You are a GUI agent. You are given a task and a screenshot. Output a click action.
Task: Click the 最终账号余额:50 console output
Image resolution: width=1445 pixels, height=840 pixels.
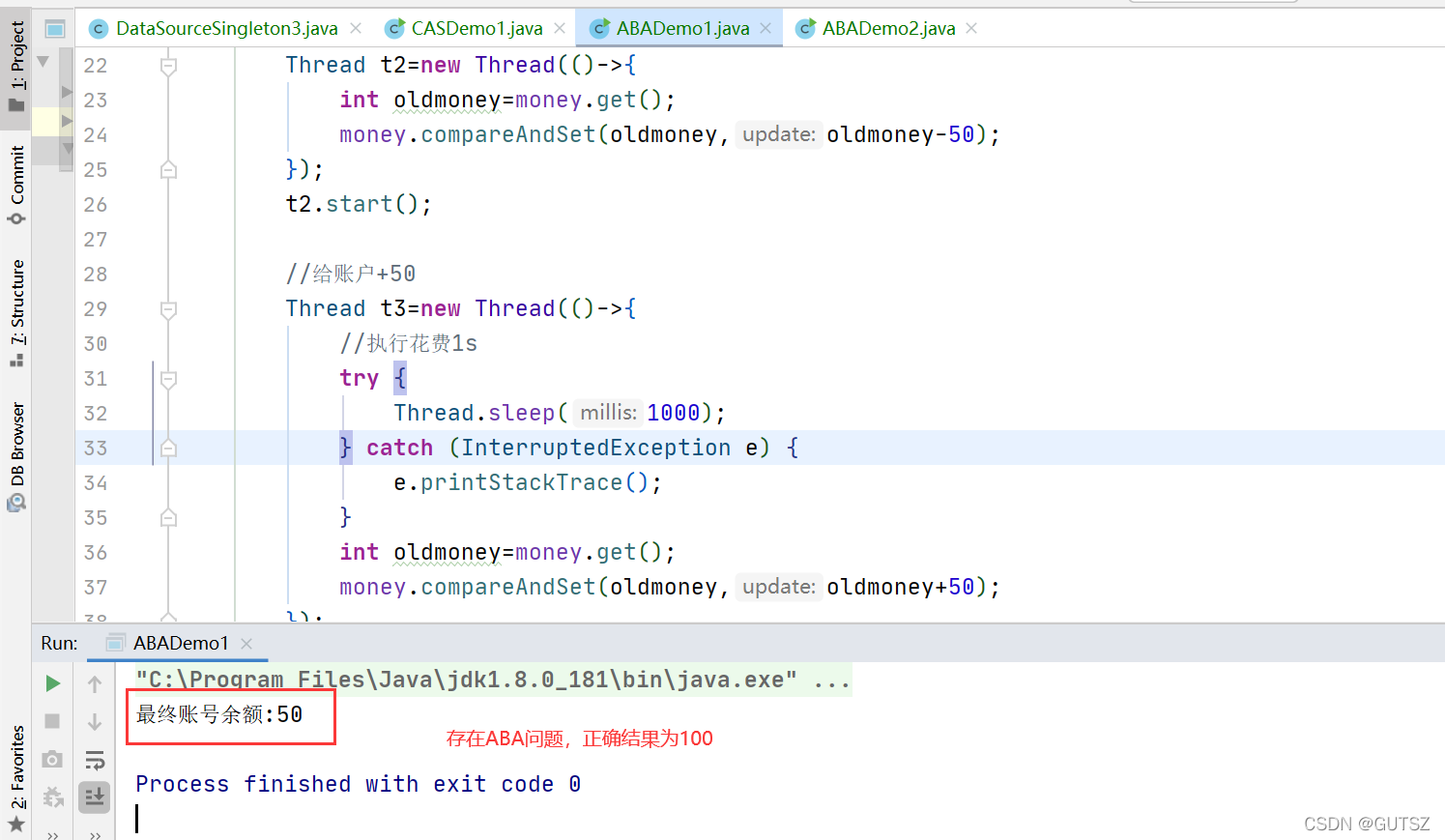click(219, 714)
